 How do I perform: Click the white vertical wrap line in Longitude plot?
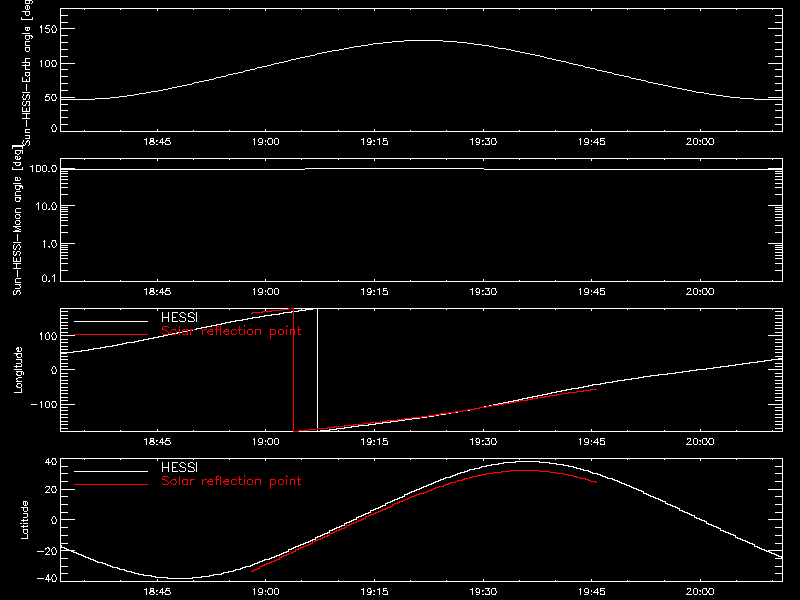click(x=317, y=368)
